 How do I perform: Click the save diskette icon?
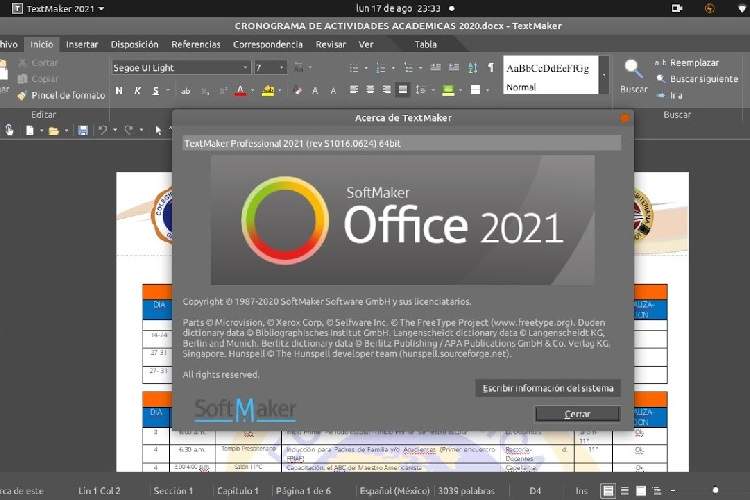pyautogui.click(x=83, y=130)
